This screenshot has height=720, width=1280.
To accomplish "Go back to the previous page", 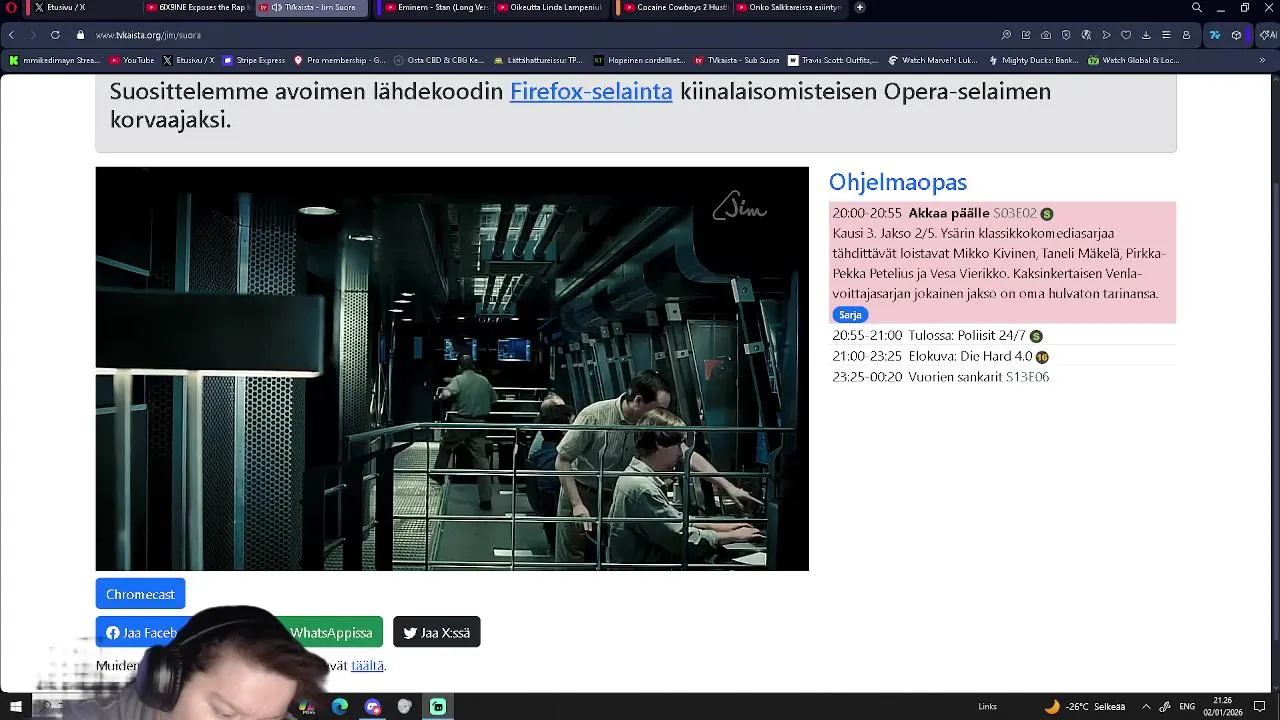I will point(11,35).
